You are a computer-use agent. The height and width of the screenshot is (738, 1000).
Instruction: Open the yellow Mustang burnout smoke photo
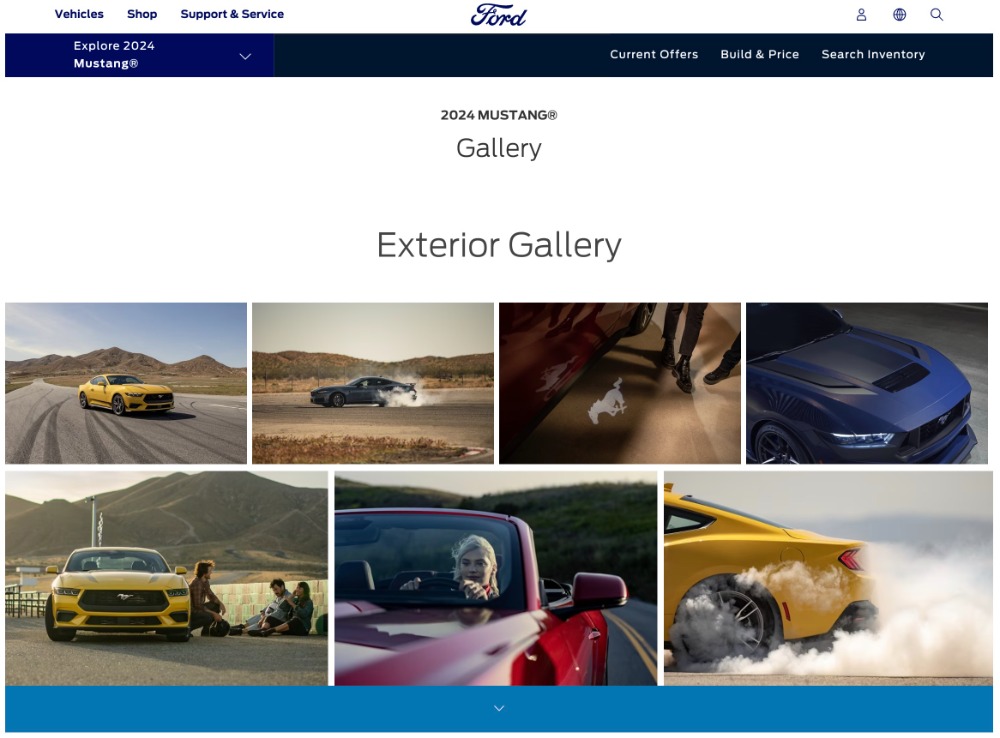click(828, 579)
